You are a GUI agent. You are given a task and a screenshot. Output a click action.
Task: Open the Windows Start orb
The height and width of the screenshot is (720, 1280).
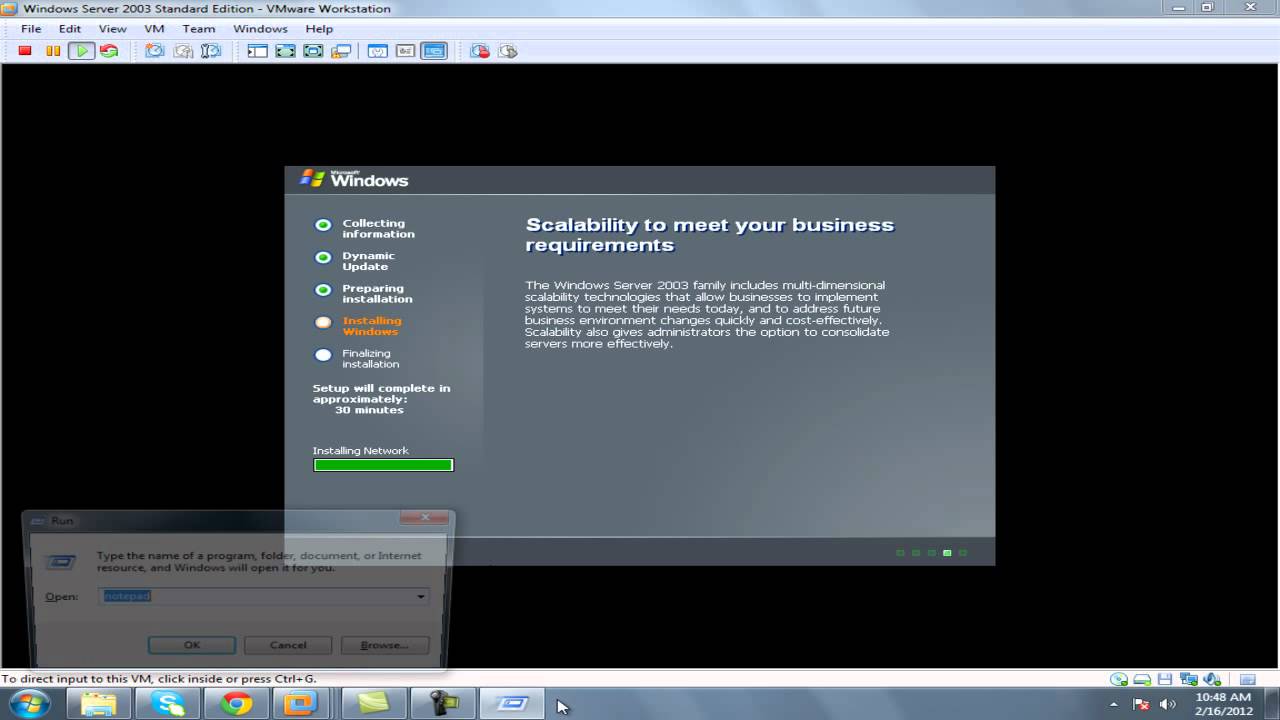29,704
